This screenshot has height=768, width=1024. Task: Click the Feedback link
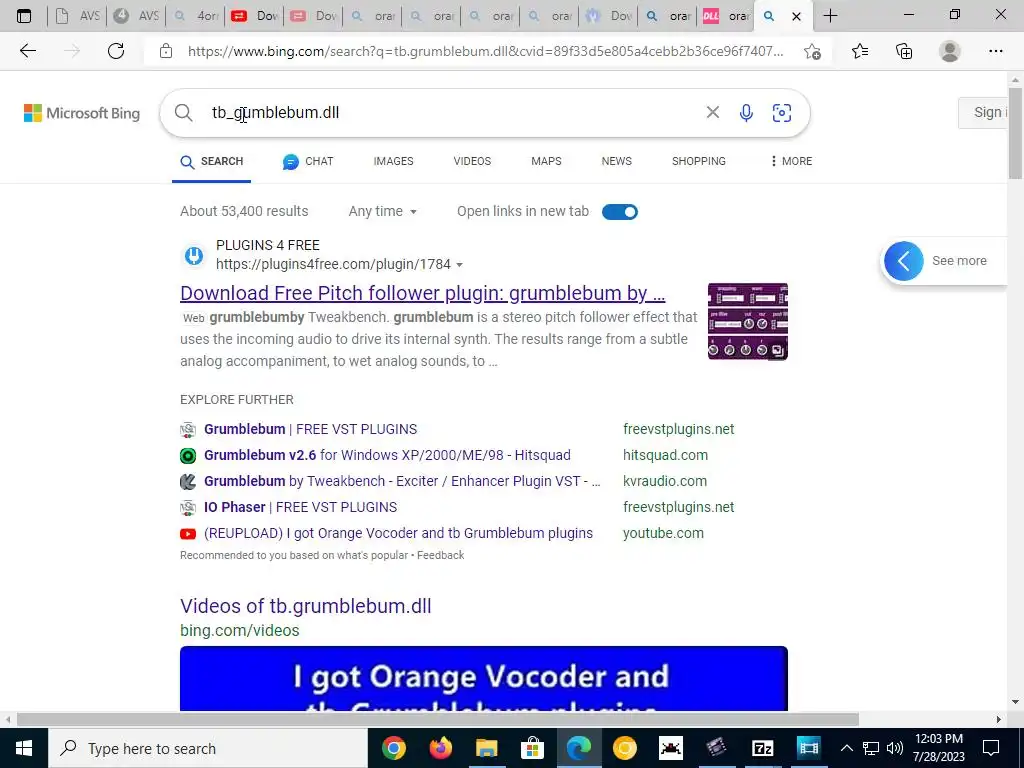(x=440, y=555)
